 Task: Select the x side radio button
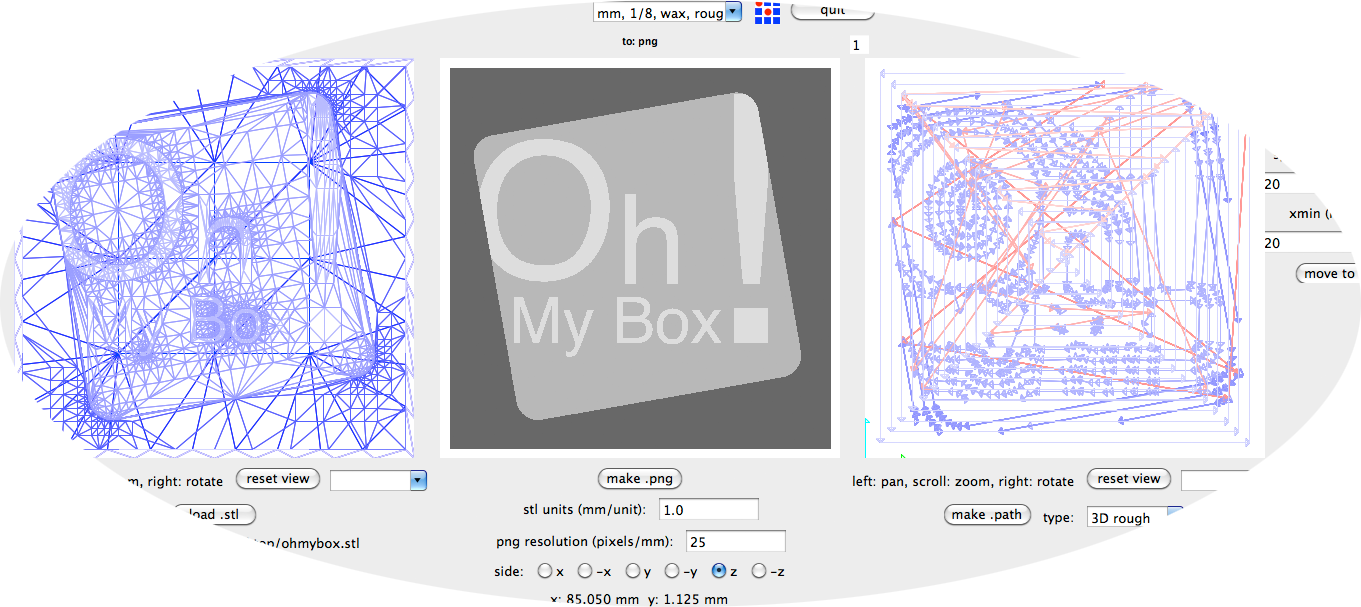point(545,571)
